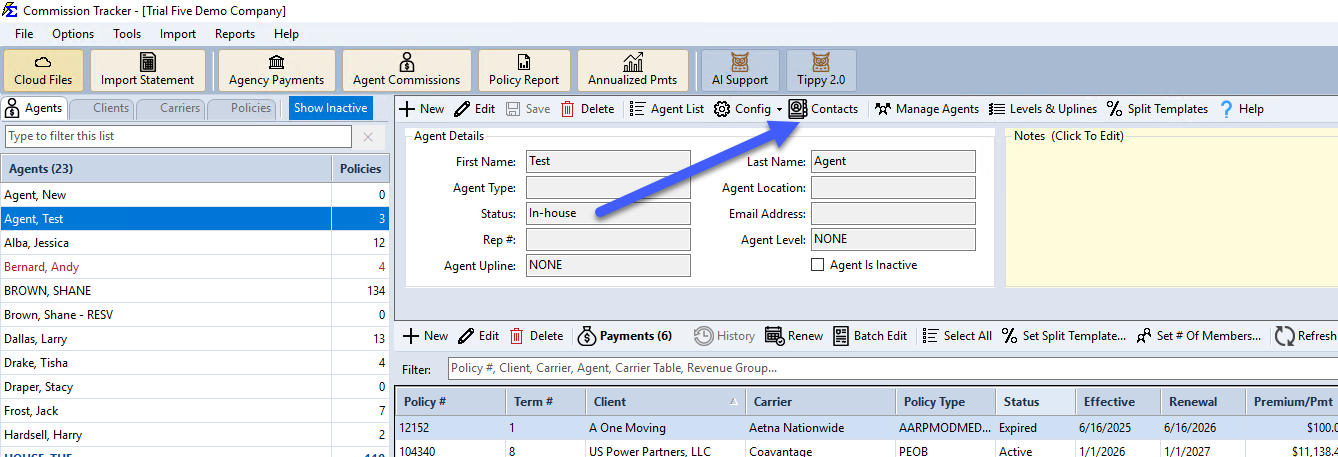
Task: Open Policy Report
Action: (x=524, y=70)
